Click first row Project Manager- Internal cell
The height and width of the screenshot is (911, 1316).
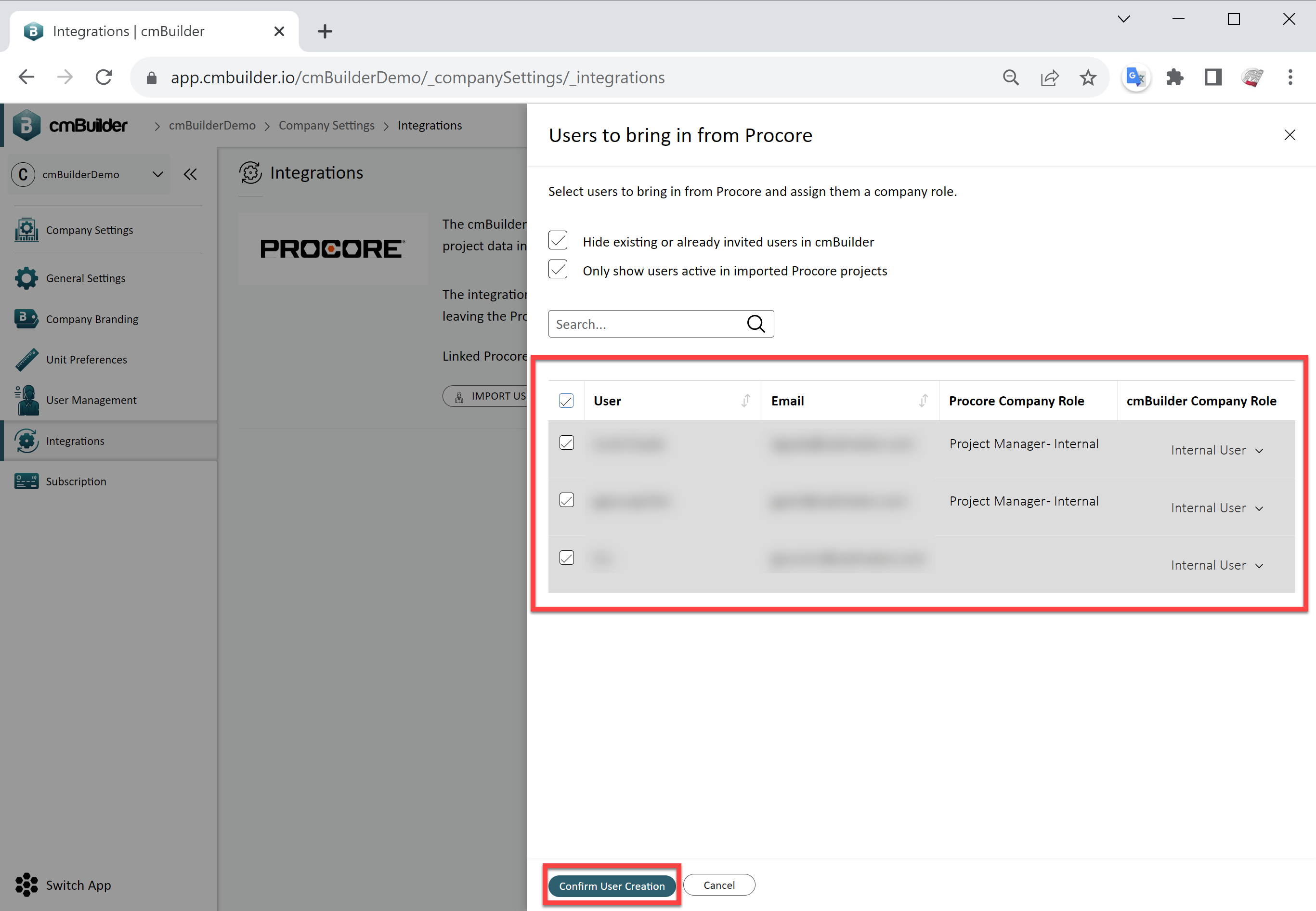click(1024, 443)
